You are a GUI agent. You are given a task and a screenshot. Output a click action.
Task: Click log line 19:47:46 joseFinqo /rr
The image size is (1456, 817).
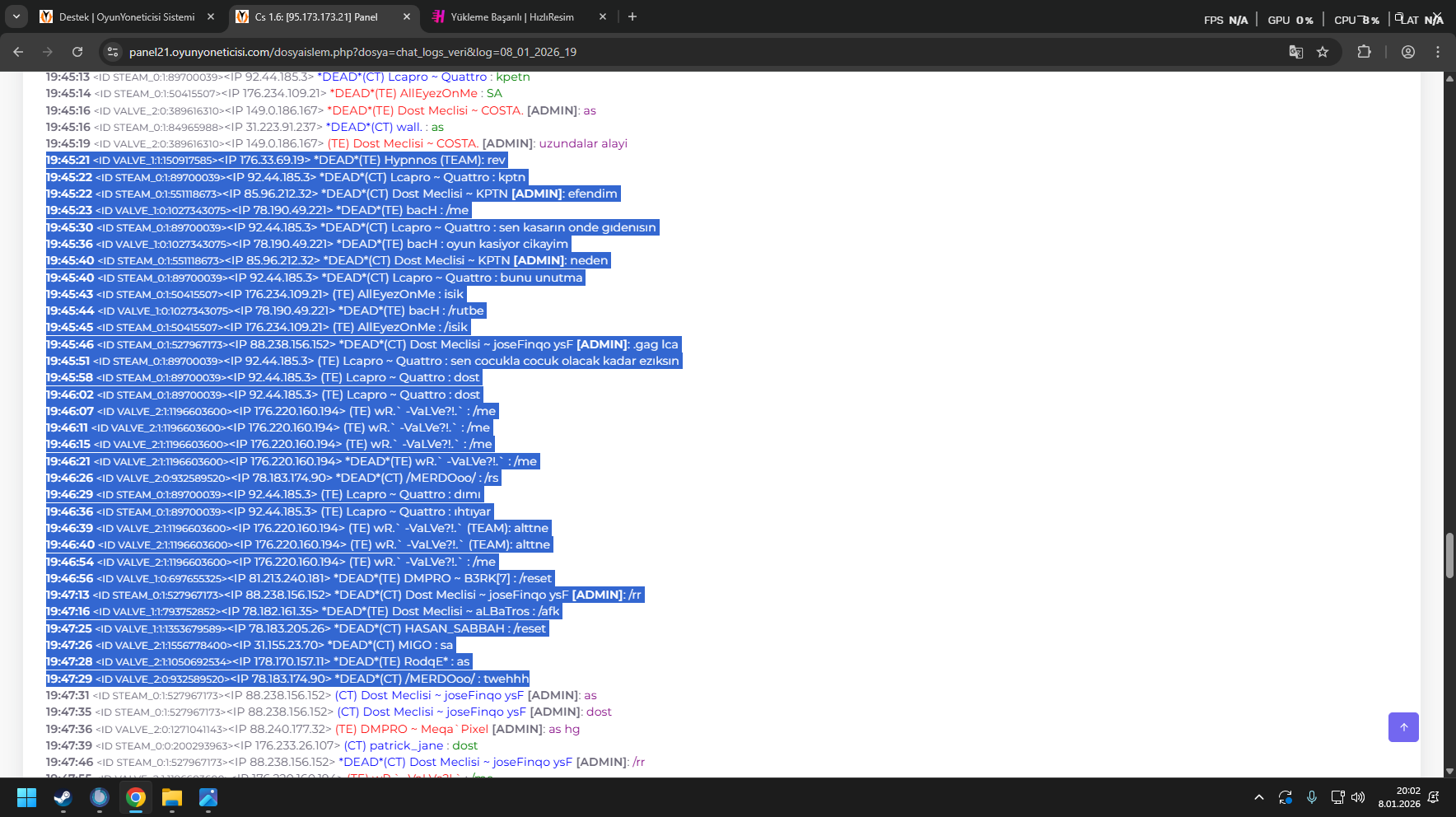(x=346, y=762)
